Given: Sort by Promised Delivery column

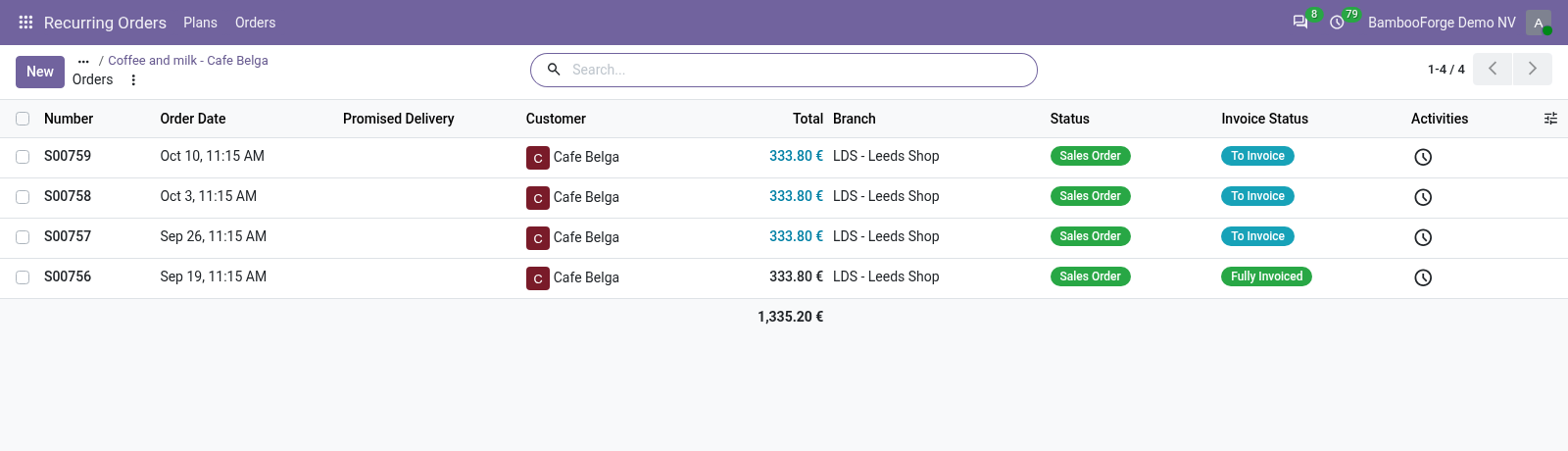Looking at the screenshot, I should [399, 119].
